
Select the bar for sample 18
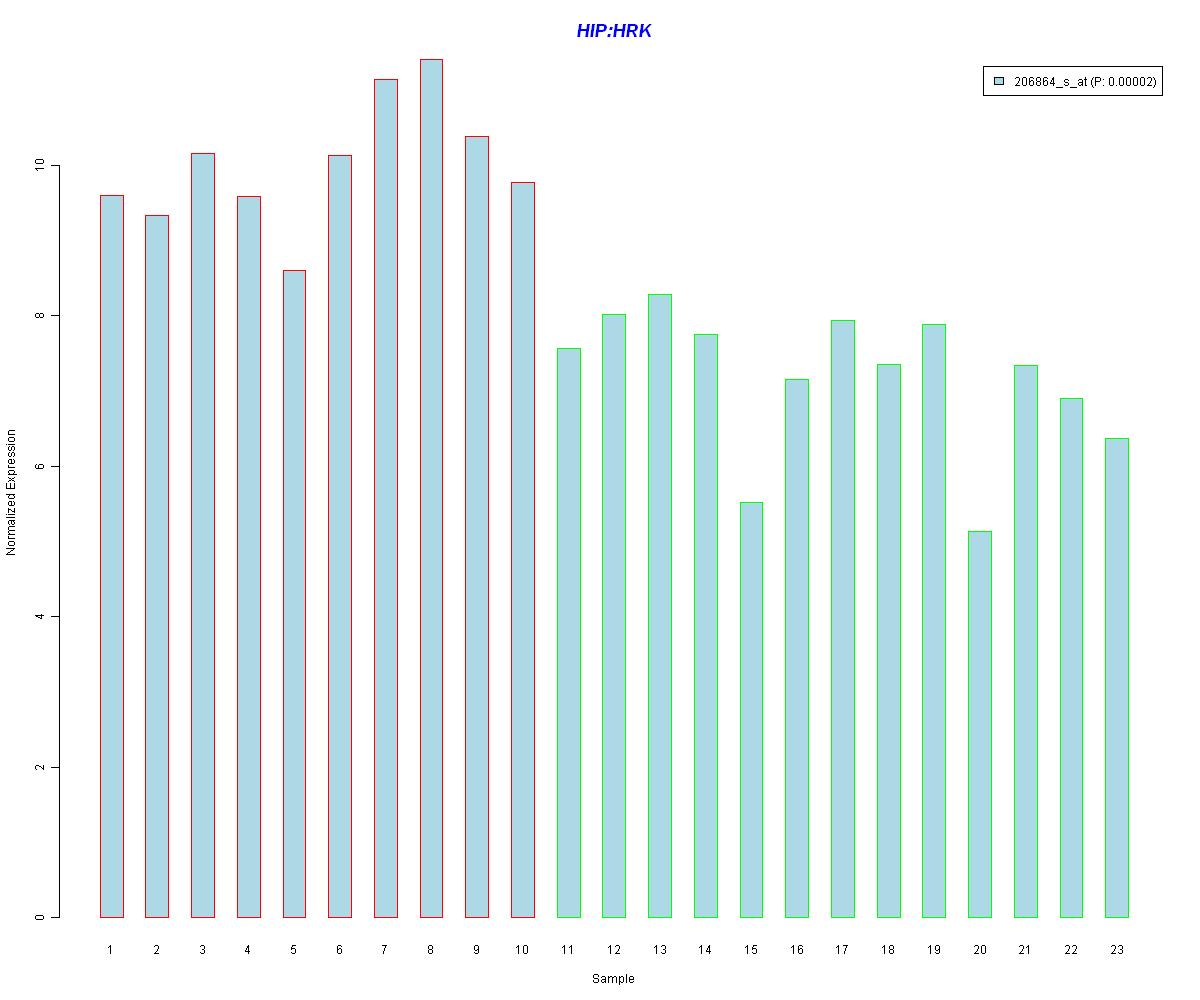889,640
